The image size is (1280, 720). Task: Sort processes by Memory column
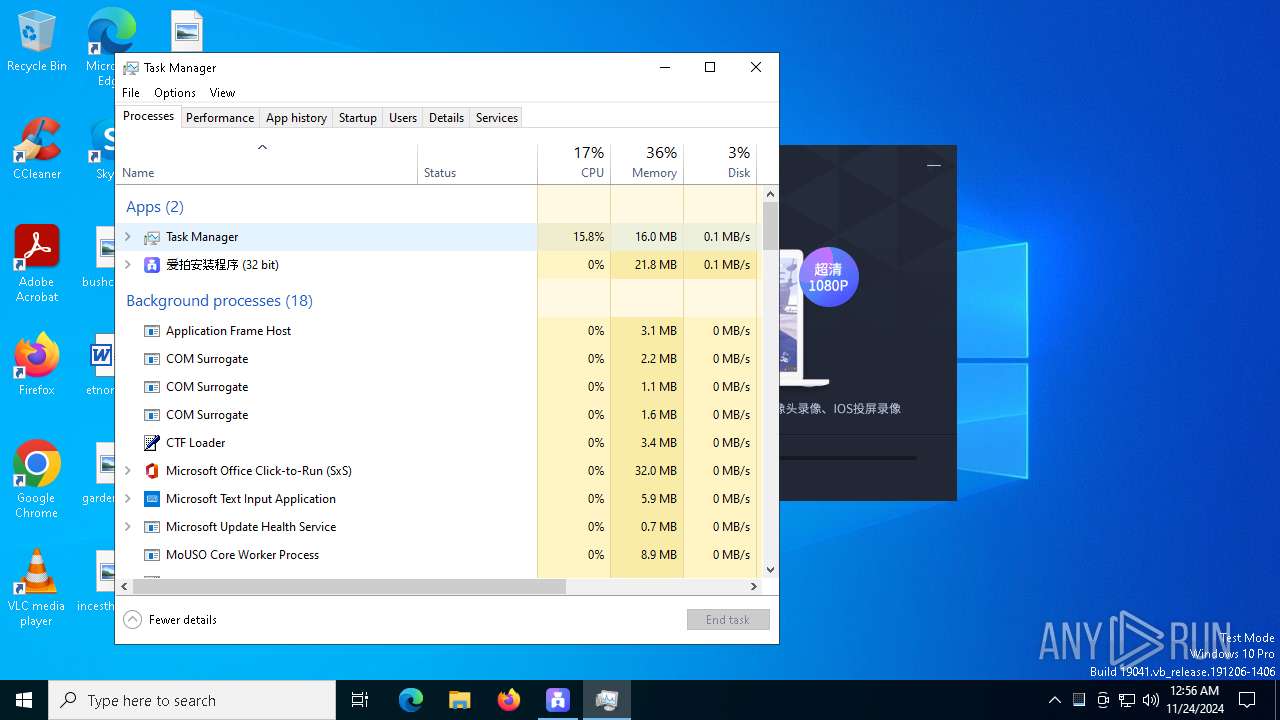coord(647,164)
